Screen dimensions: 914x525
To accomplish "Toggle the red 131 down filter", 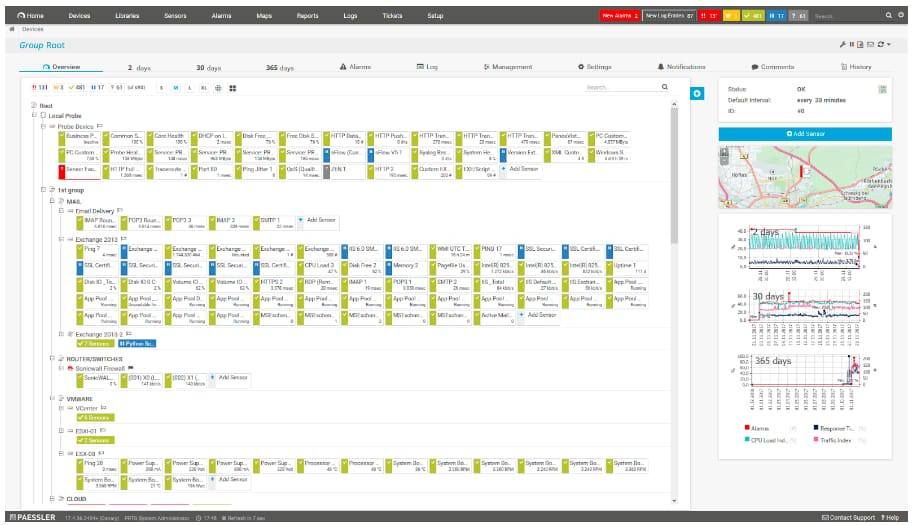I will tap(40, 87).
